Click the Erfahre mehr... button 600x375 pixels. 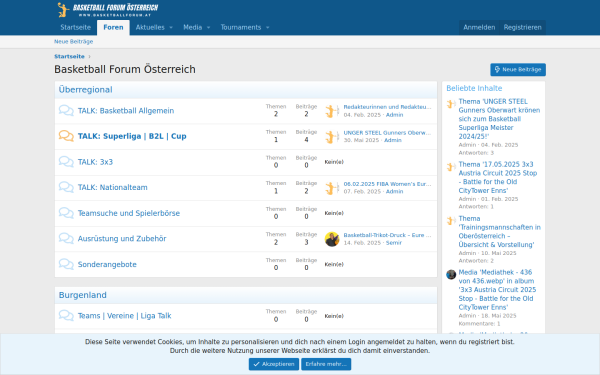coord(326,364)
